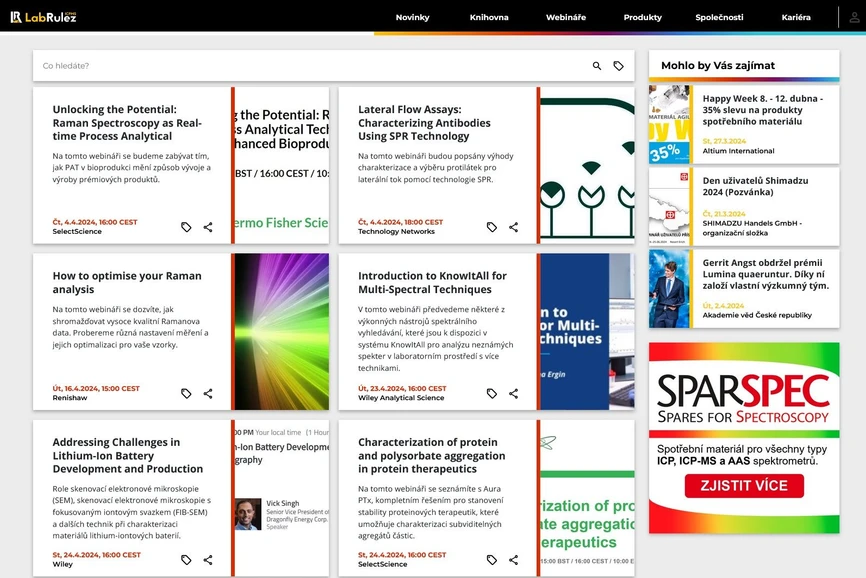Open 'Unlocking the Potential: Raman Spectroscopy' title
This screenshot has height=578, width=866.
point(127,123)
